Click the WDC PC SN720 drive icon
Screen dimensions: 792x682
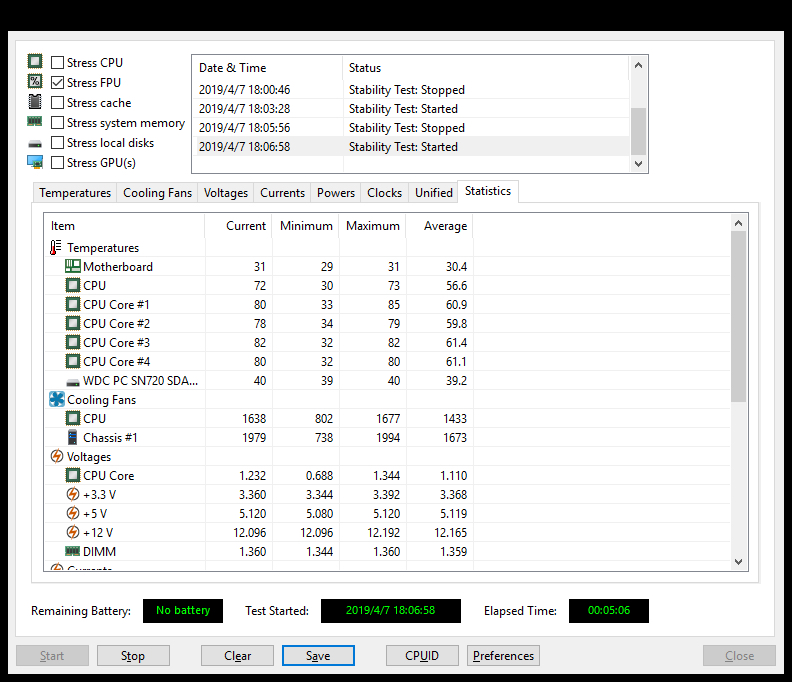coord(73,381)
